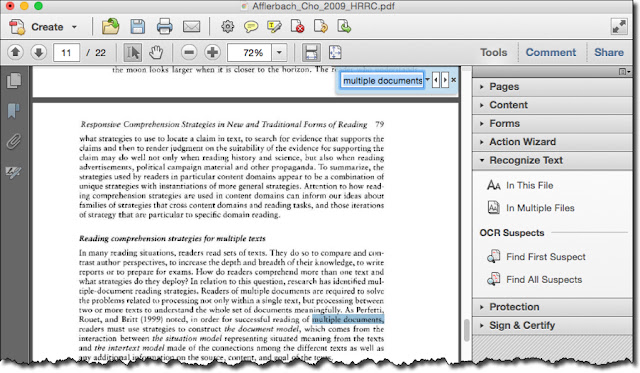This screenshot has width=640, height=373.
Task: Click the delete page icon
Action: click(x=298, y=27)
